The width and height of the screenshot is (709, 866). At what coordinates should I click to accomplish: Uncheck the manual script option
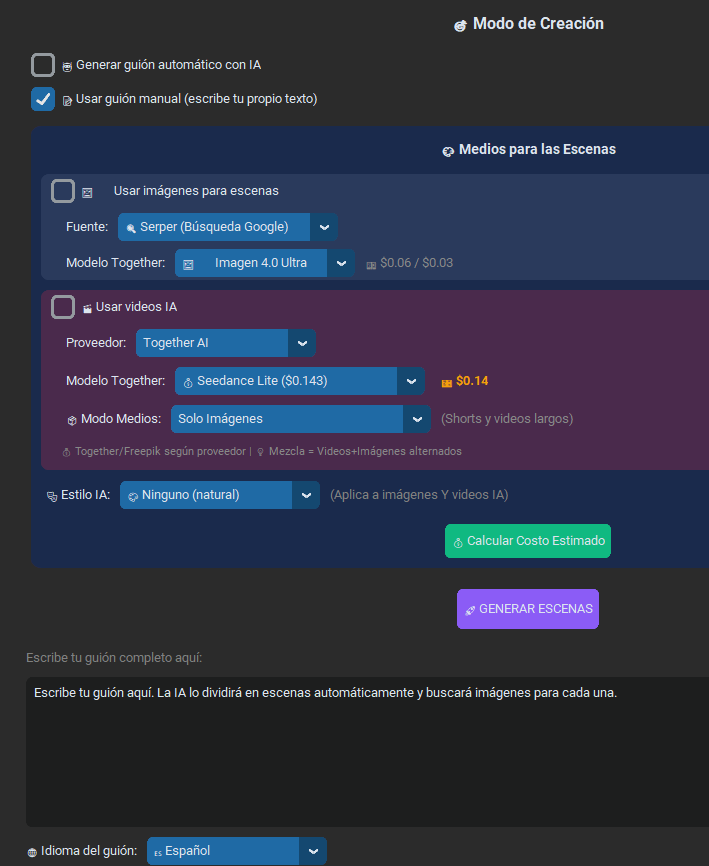43,99
